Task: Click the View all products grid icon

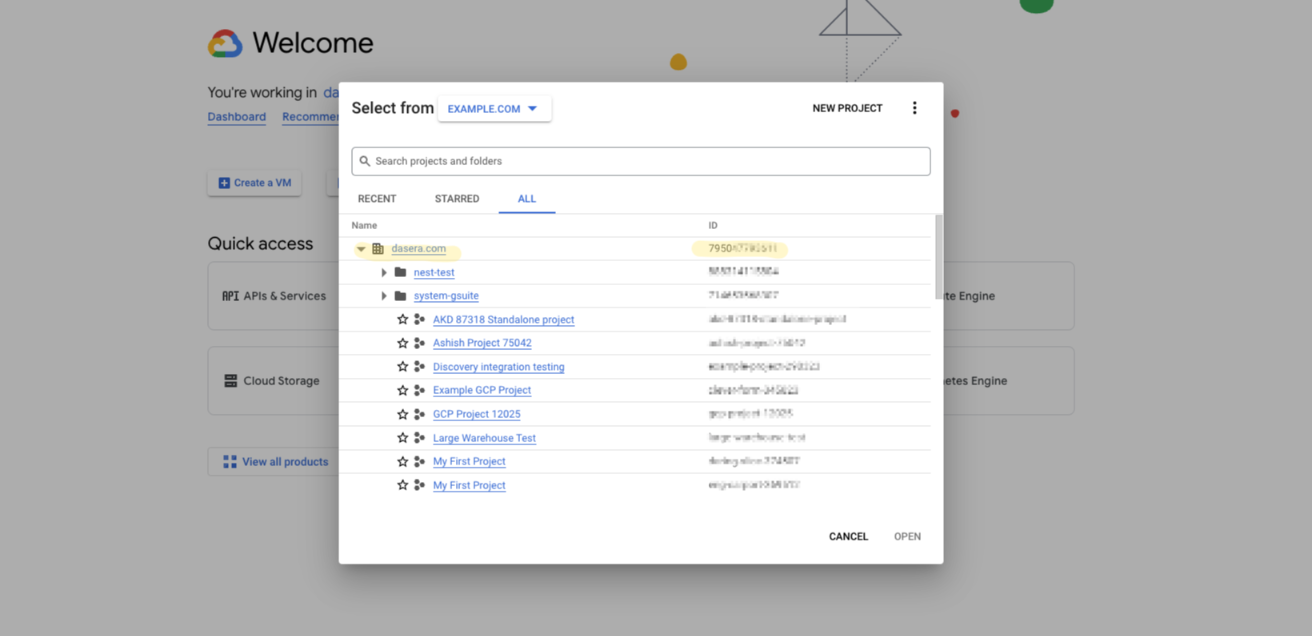Action: [x=230, y=462]
